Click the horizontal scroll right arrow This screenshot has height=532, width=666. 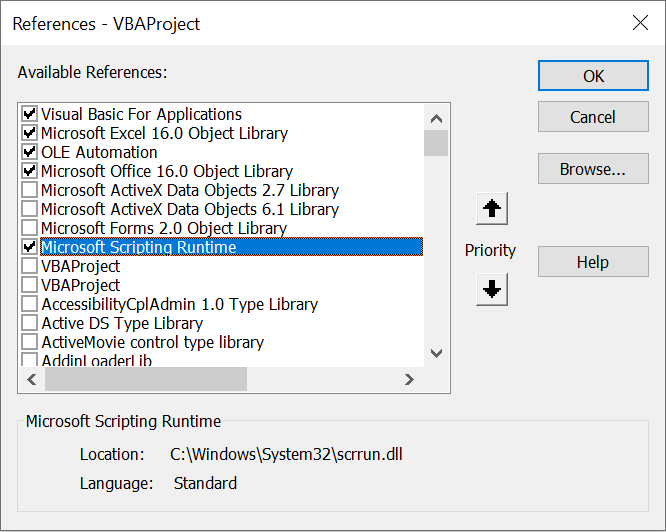(409, 379)
